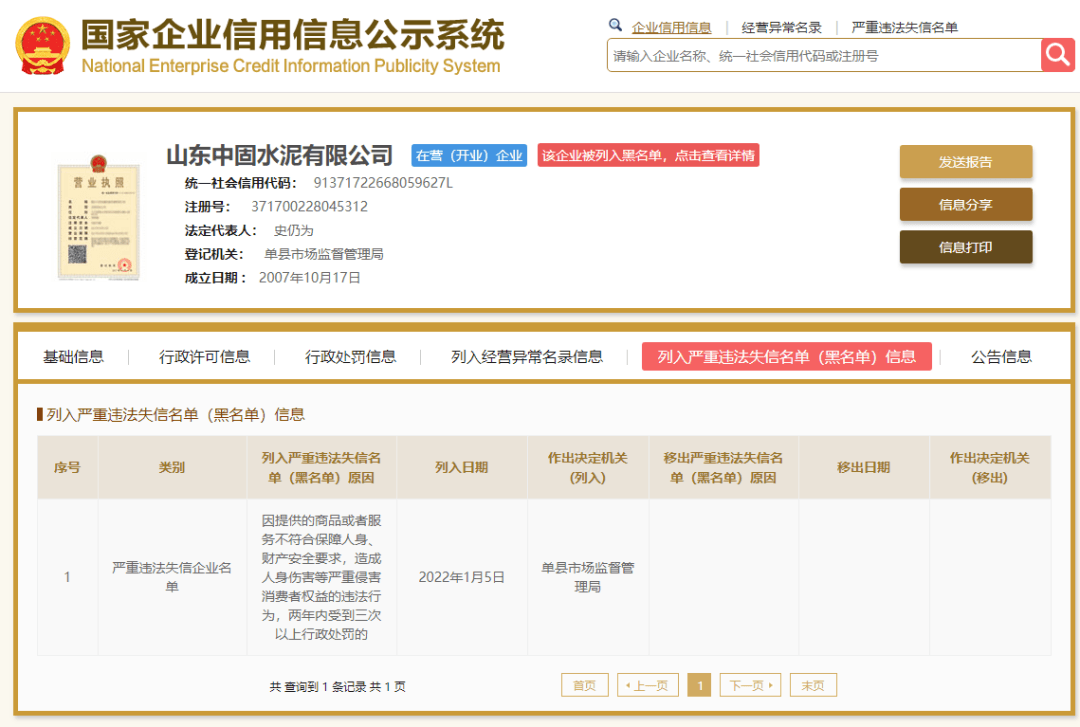This screenshot has width=1080, height=727.
Task: Switch to the 基础信息 tab
Action: click(x=73, y=357)
